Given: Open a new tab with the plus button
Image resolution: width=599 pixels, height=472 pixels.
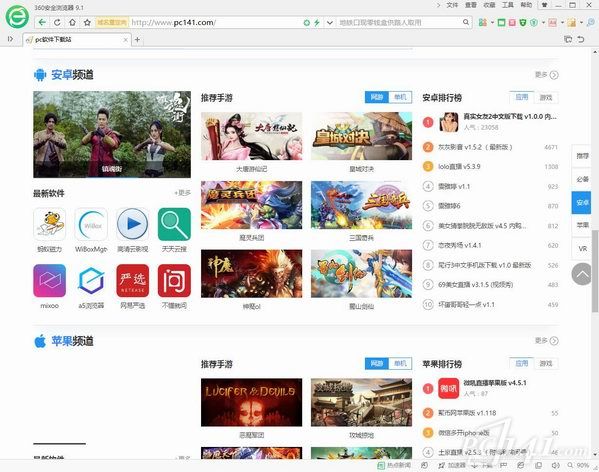Looking at the screenshot, I should [137, 39].
